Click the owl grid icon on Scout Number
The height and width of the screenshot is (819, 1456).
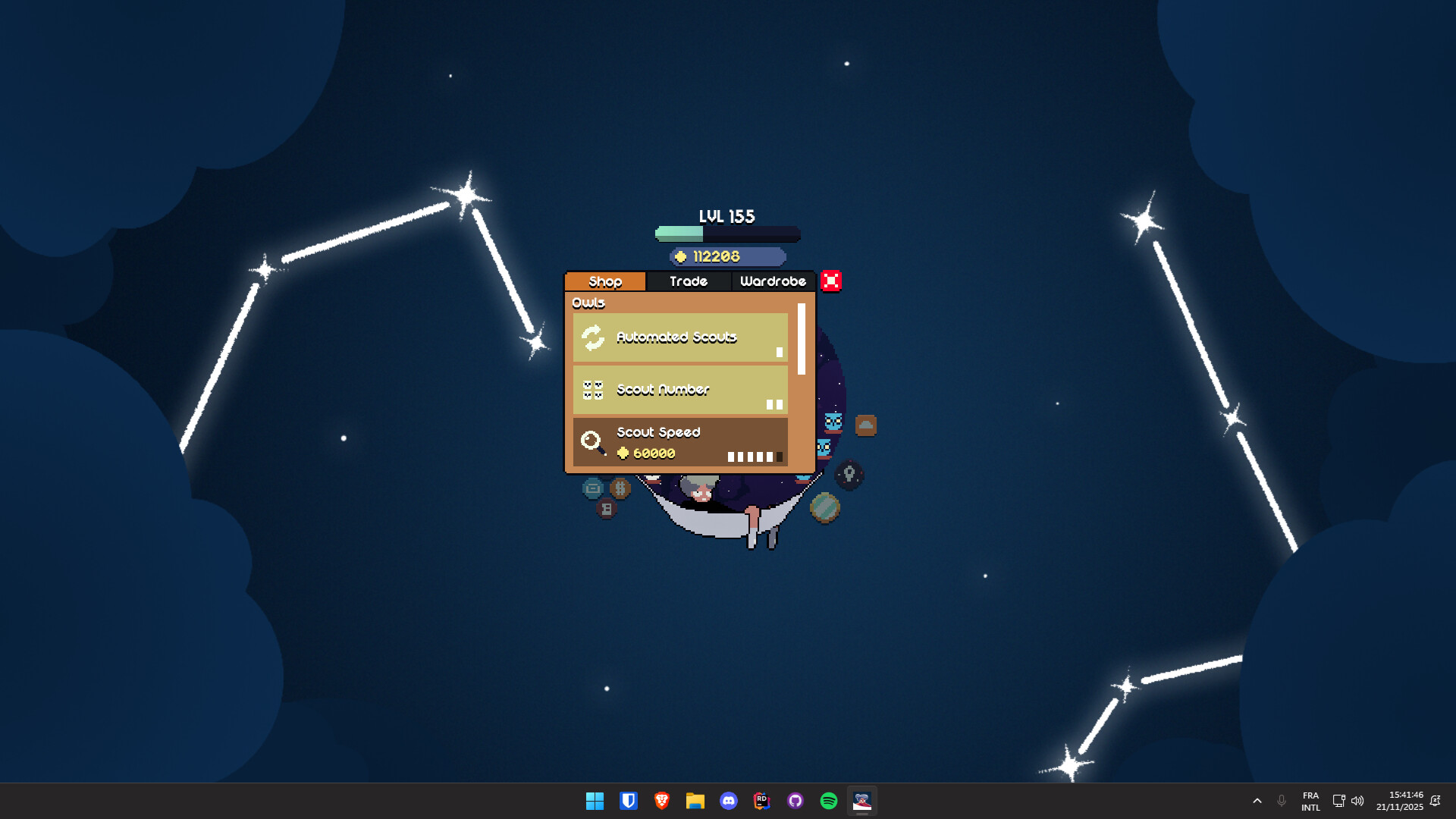click(x=594, y=390)
